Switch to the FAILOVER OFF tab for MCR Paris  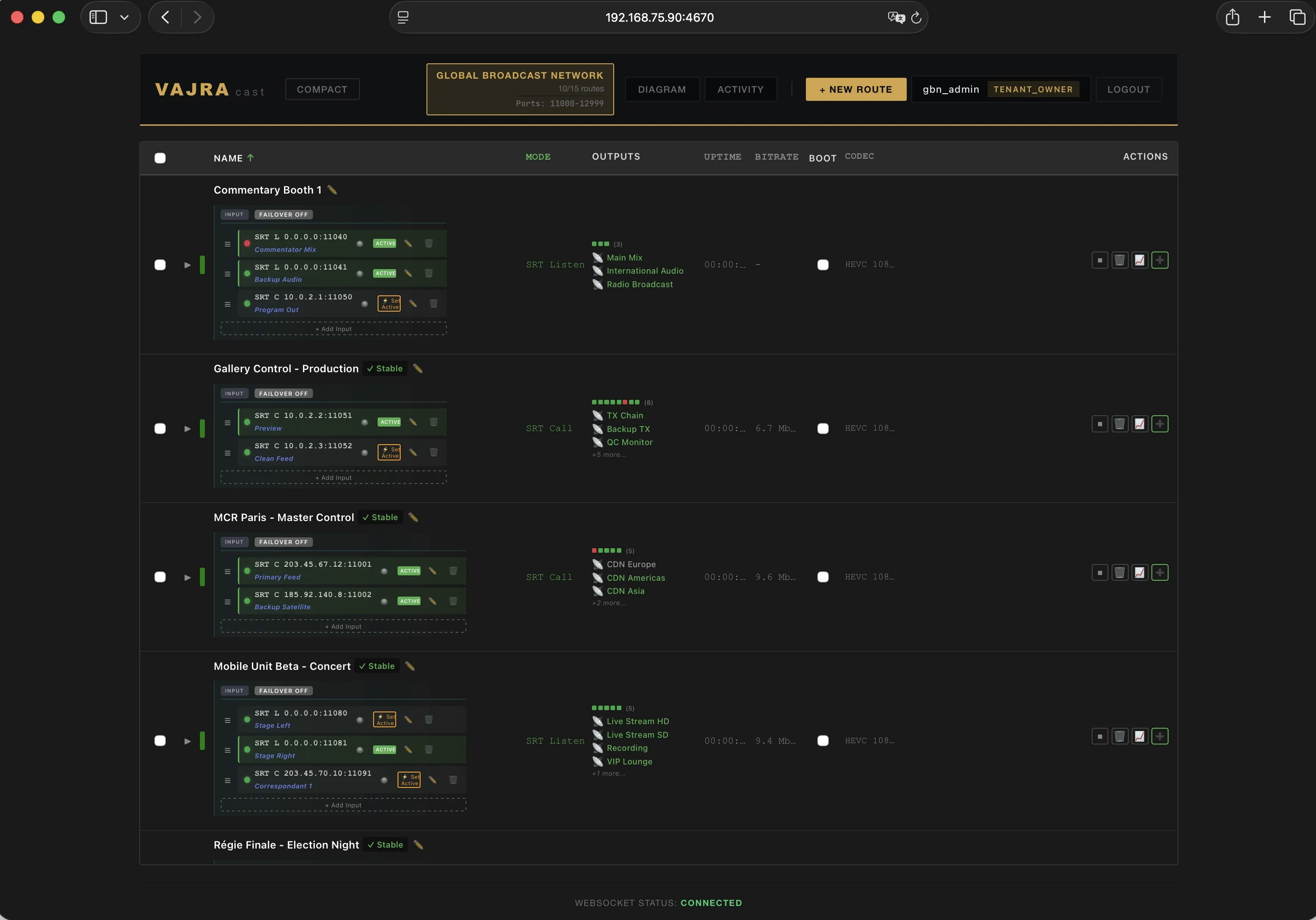[x=283, y=542]
